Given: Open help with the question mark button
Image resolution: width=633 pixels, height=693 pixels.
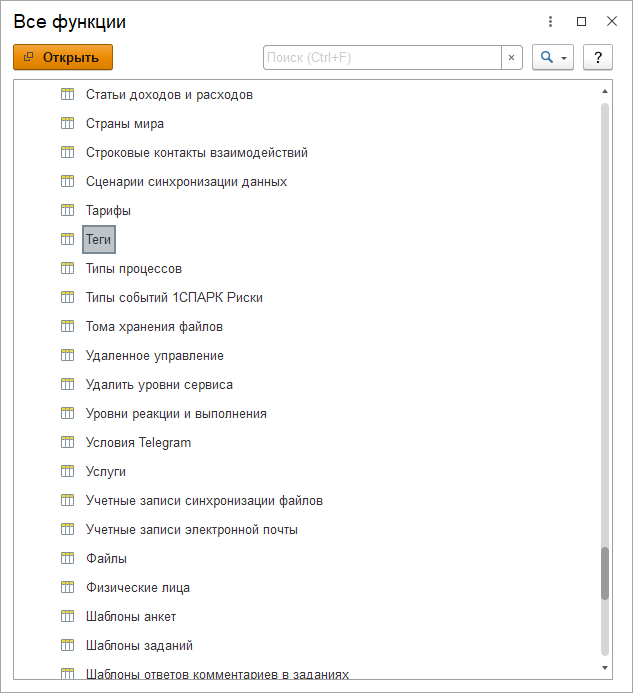Looking at the screenshot, I should click(x=597, y=58).
